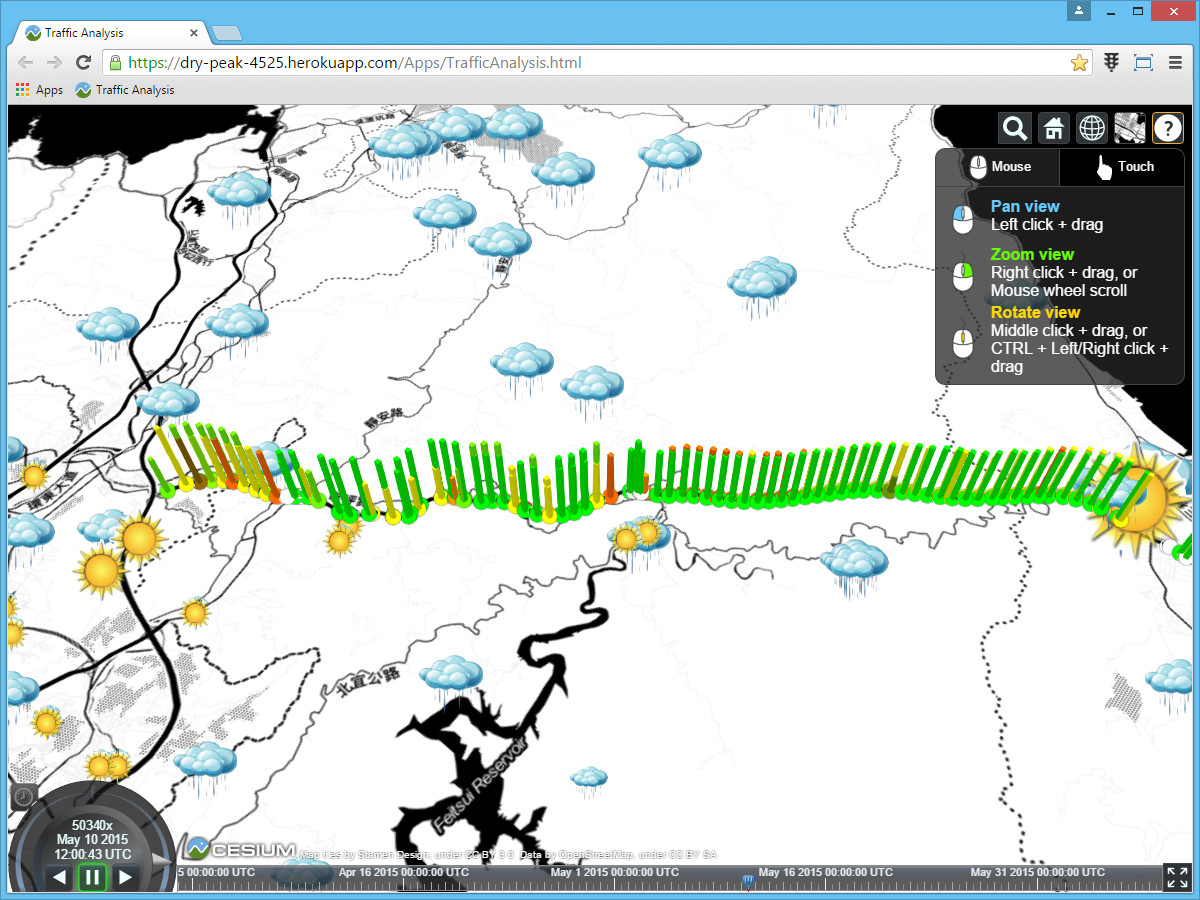This screenshot has height=900, width=1200.
Task: Jump timeline to May 1 2015 label
Action: [615, 872]
